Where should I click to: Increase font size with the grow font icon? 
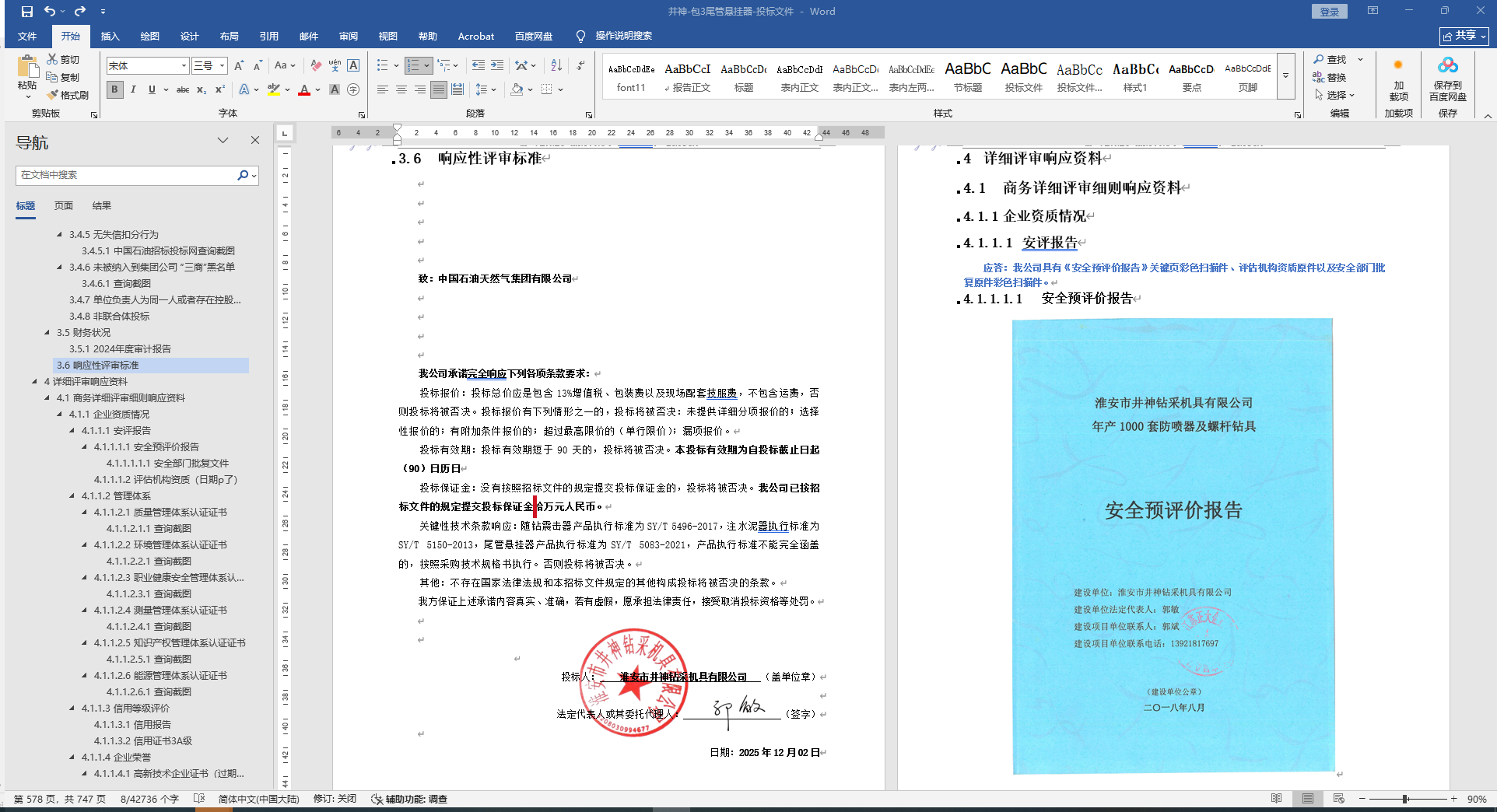(x=239, y=65)
